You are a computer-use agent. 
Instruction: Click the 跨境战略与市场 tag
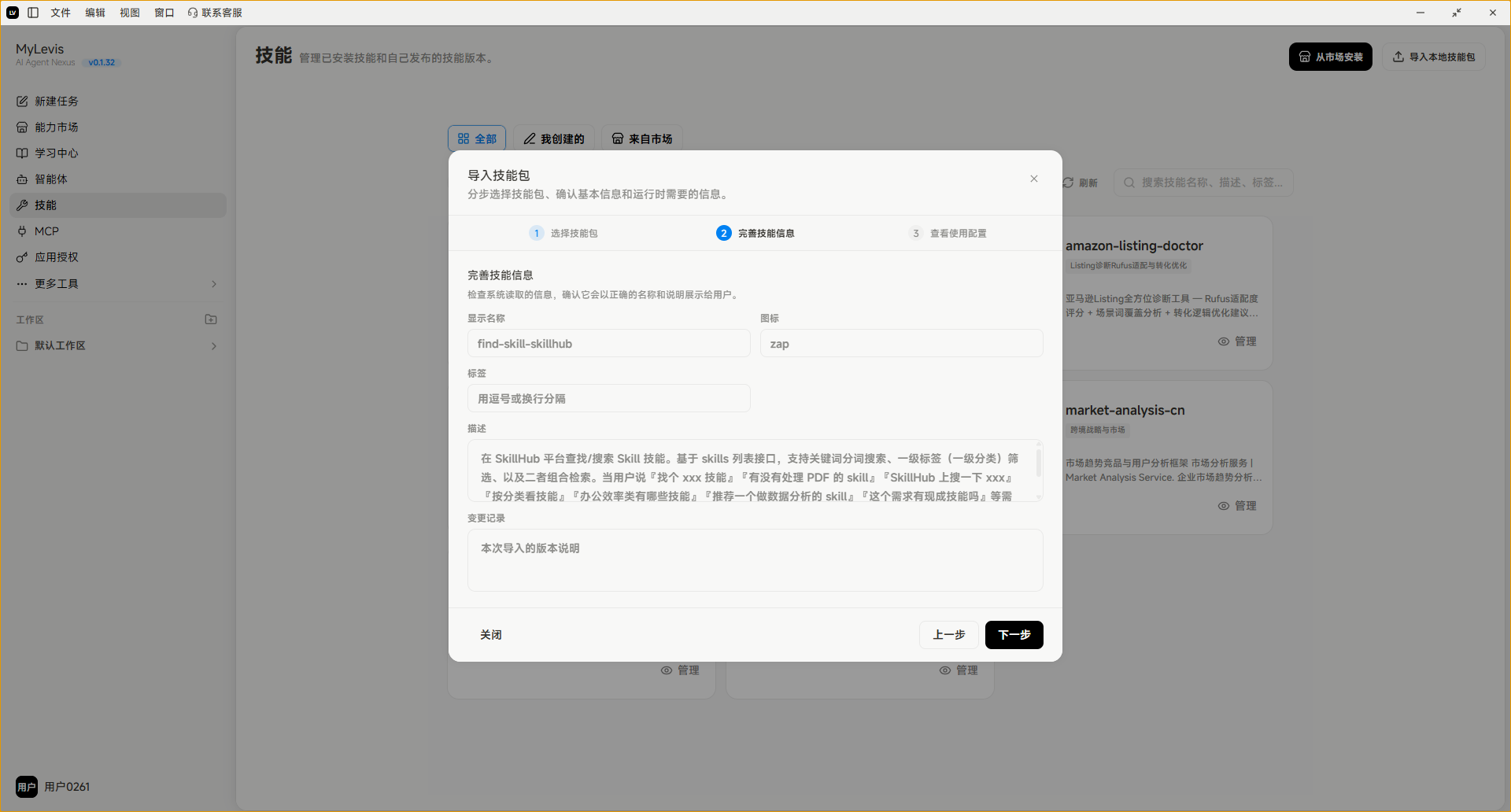(x=1098, y=430)
